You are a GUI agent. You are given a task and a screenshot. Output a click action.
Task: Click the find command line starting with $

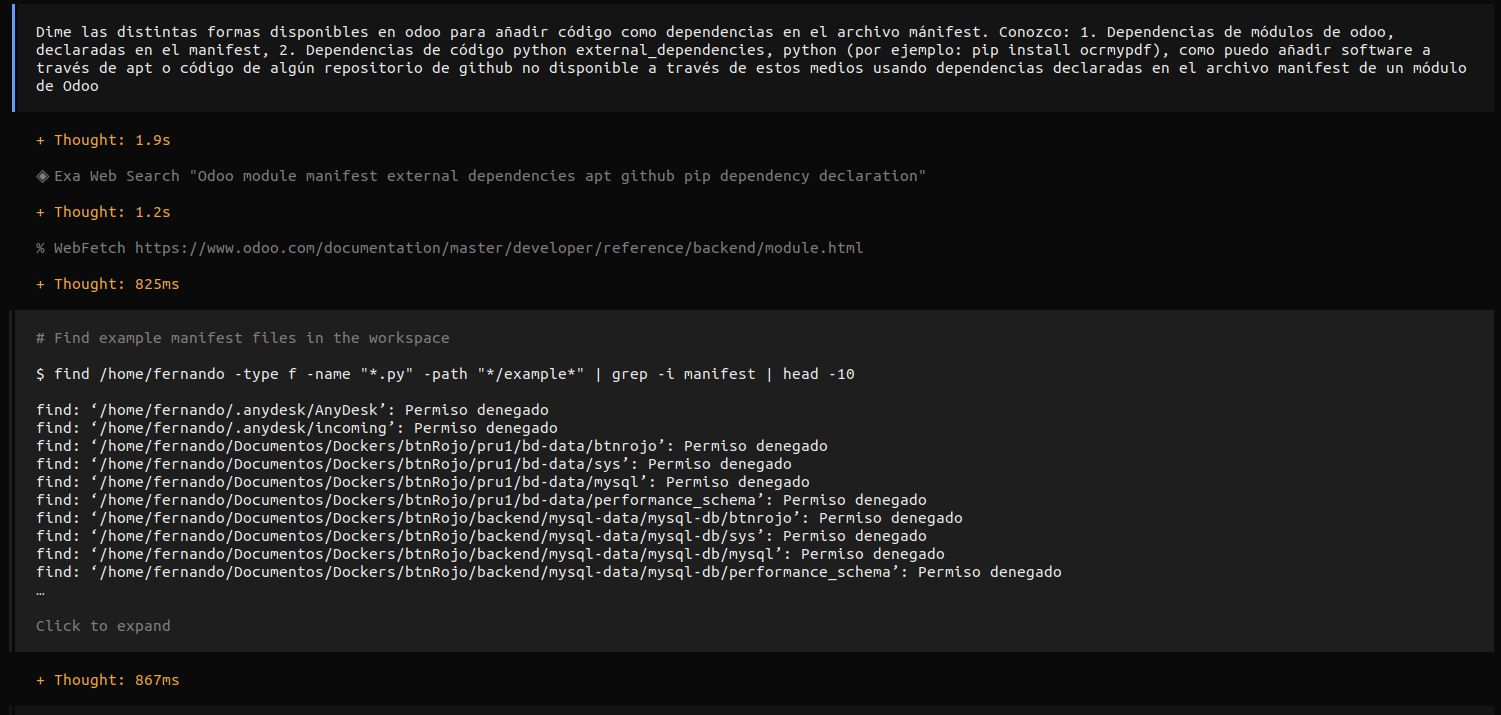coord(445,374)
